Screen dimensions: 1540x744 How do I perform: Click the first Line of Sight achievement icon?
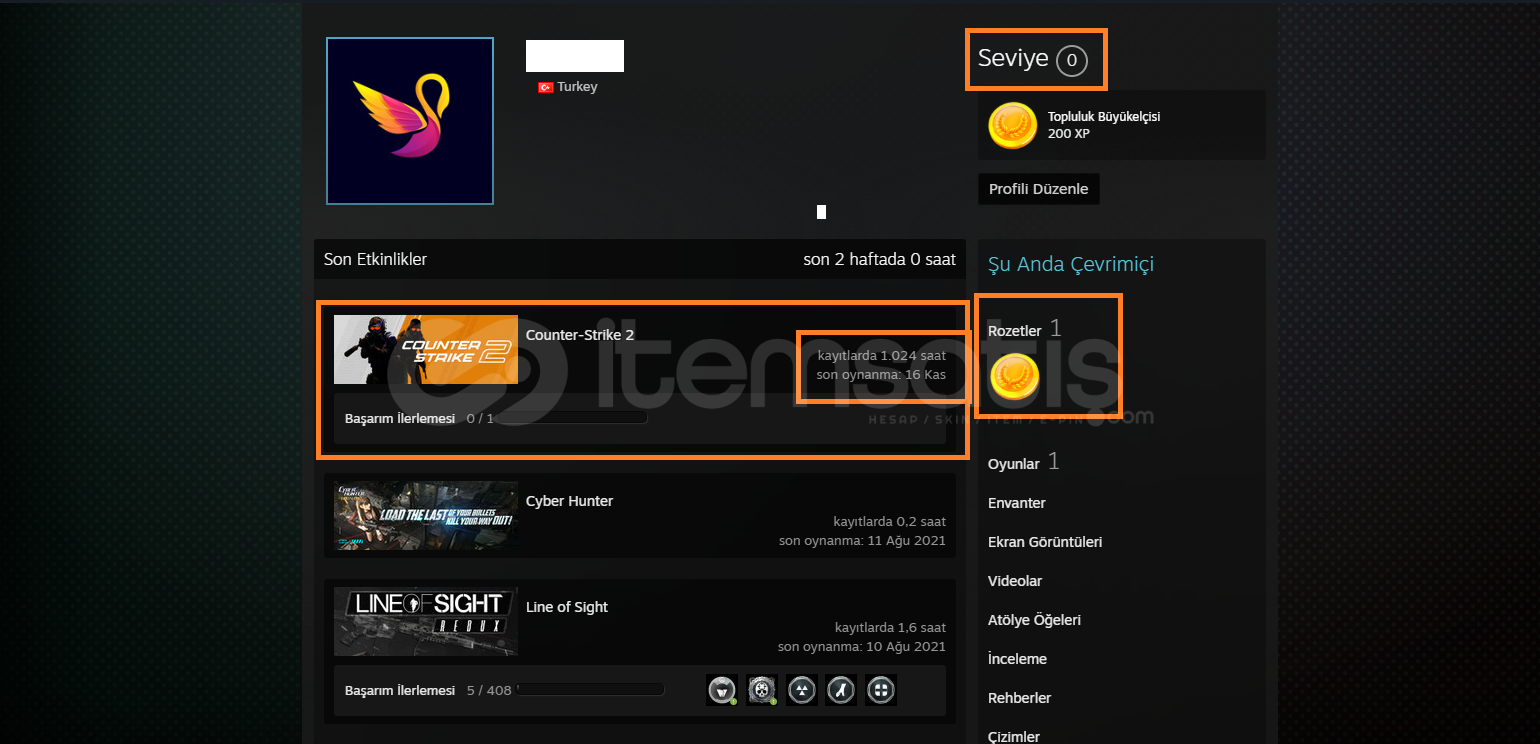point(722,690)
